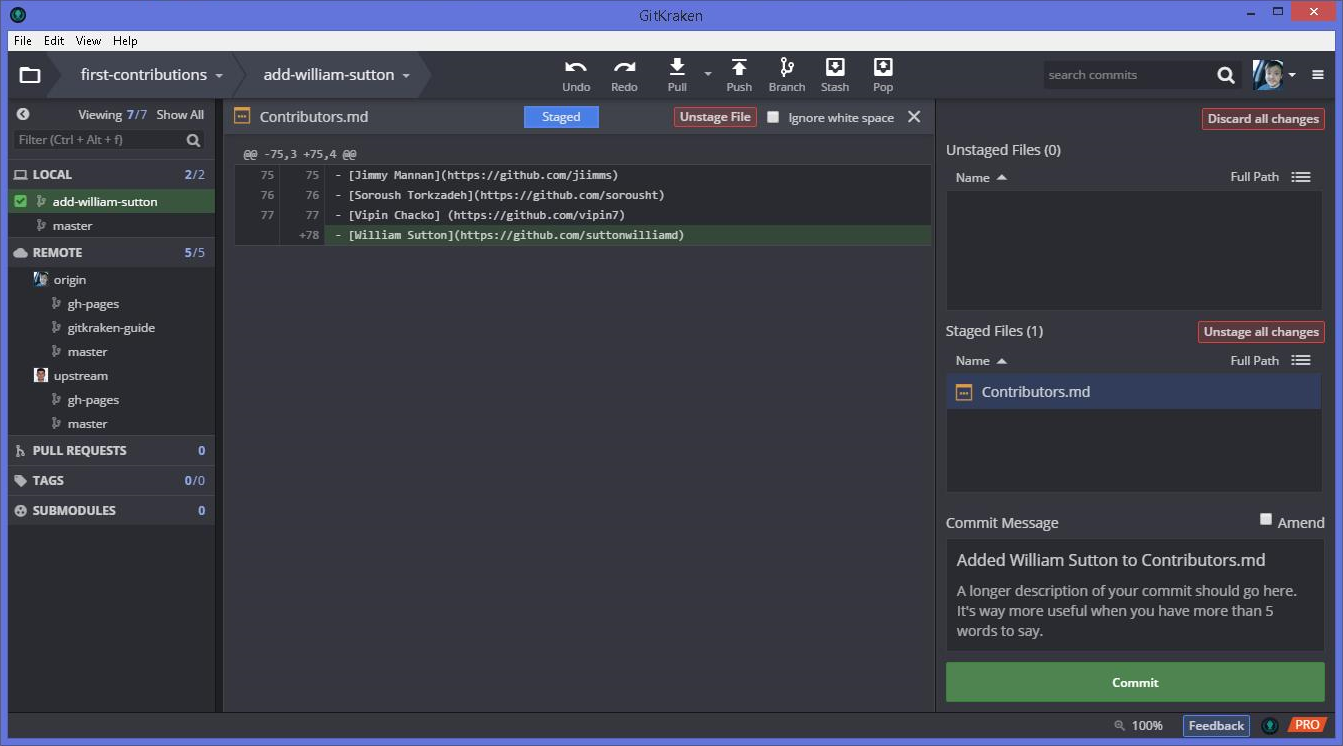The image size is (1343, 746).
Task: Select staged file Contributors.md
Action: tap(1134, 392)
